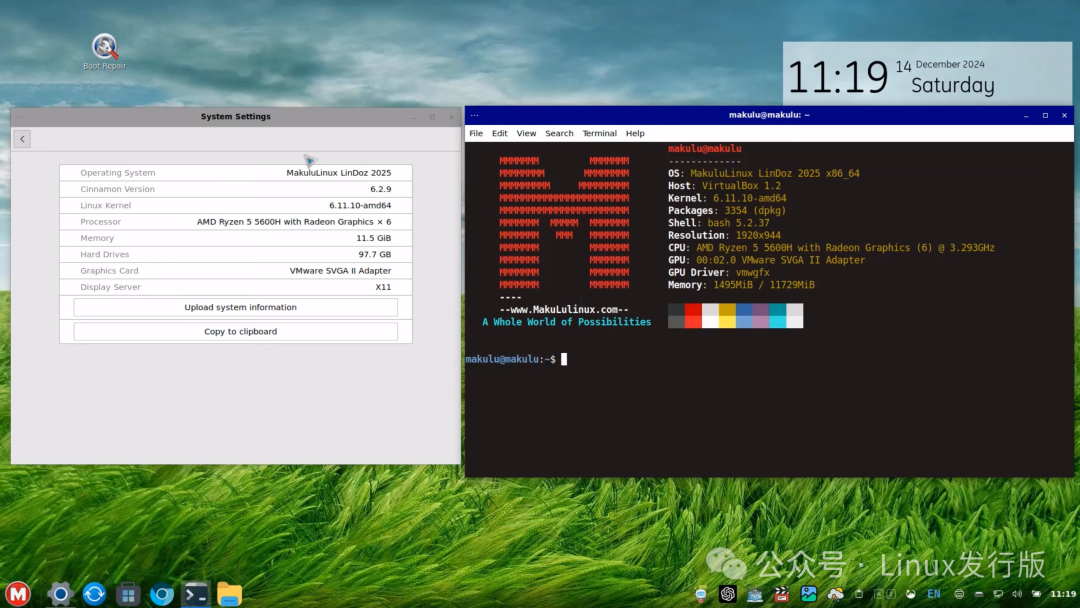The height and width of the screenshot is (608, 1080).
Task: Click the terminal icon in taskbar
Action: [196, 595]
